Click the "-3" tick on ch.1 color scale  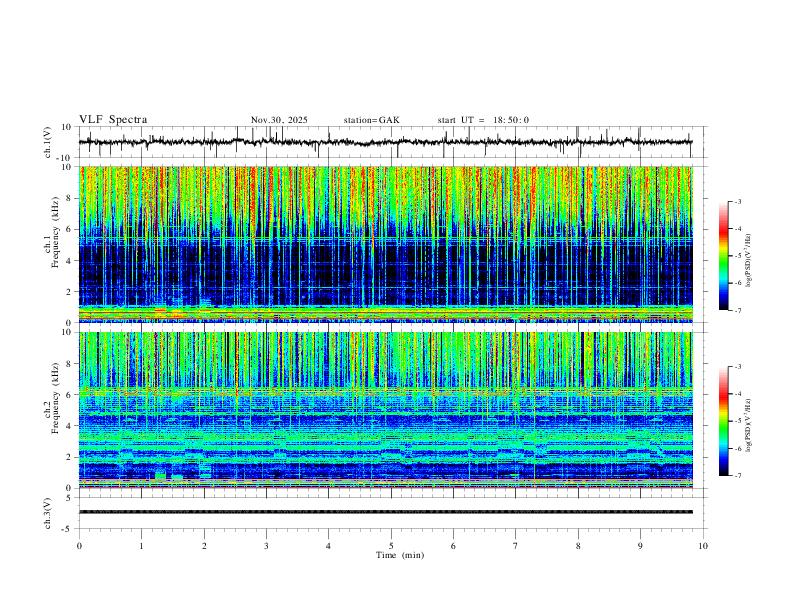(x=738, y=201)
